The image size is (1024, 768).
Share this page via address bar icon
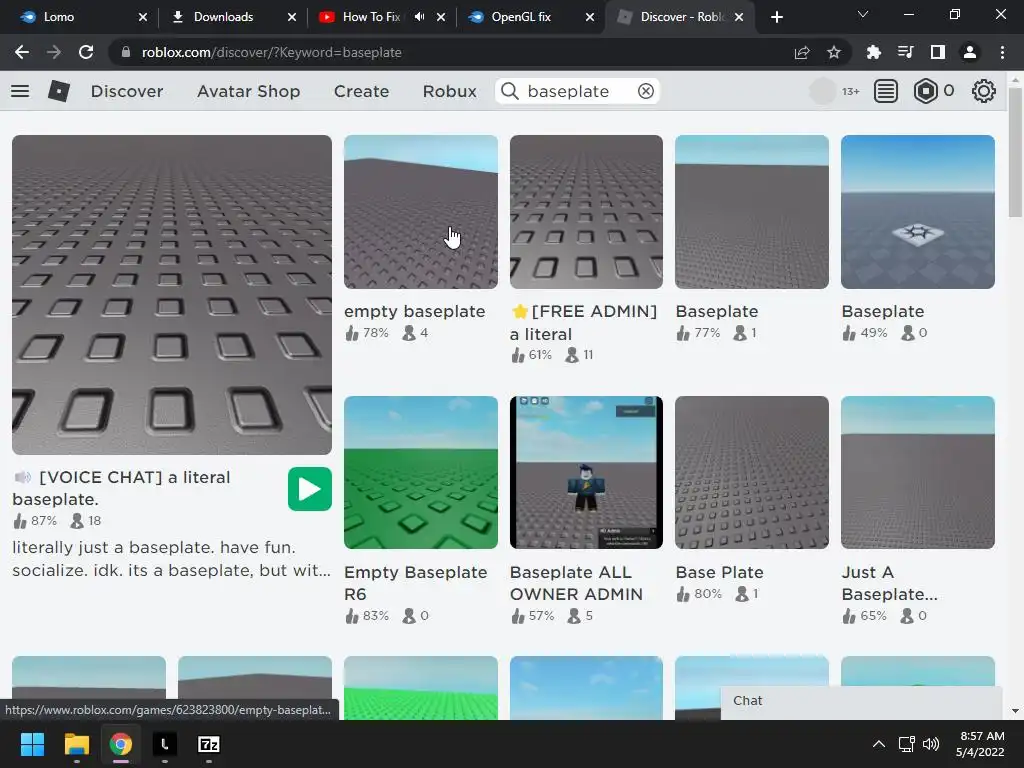[802, 52]
